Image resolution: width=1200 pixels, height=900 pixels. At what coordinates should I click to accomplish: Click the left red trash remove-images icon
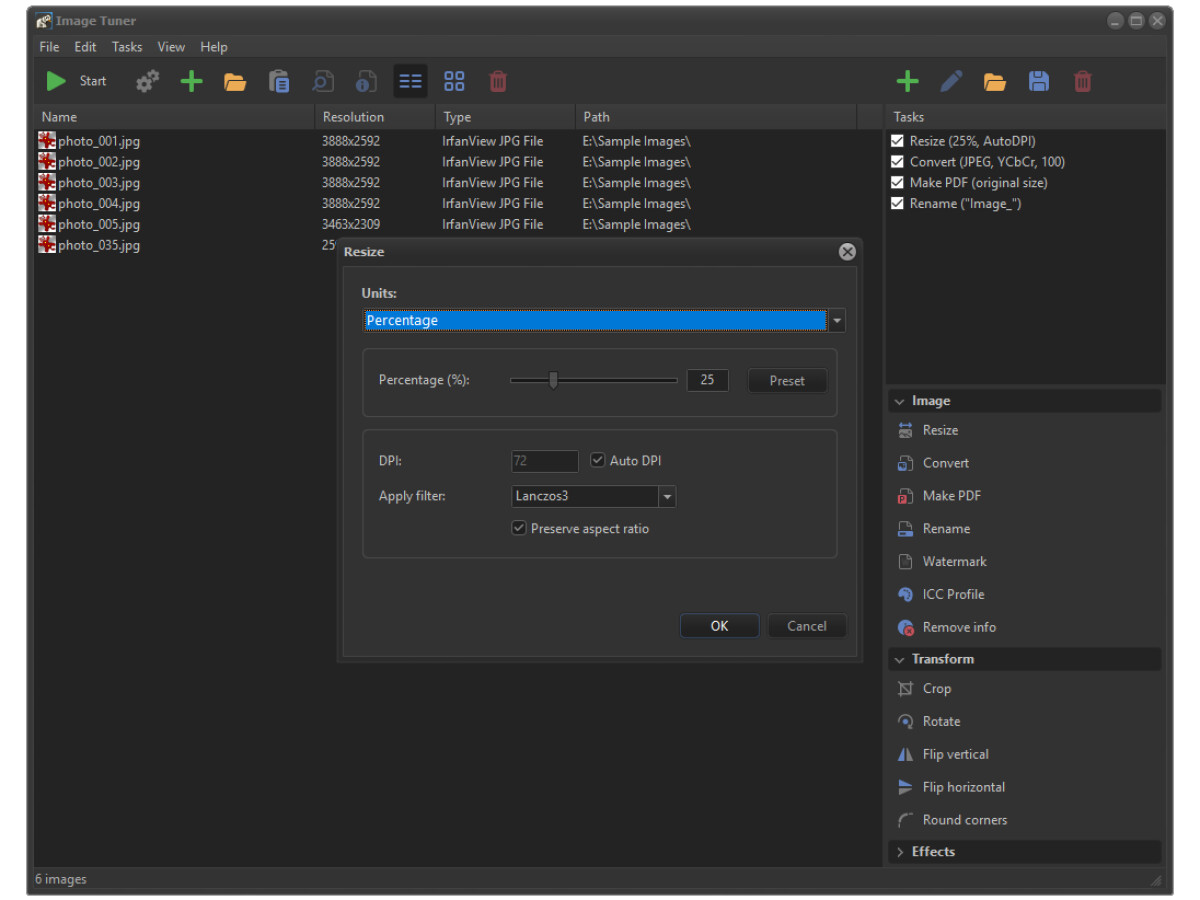click(x=498, y=81)
